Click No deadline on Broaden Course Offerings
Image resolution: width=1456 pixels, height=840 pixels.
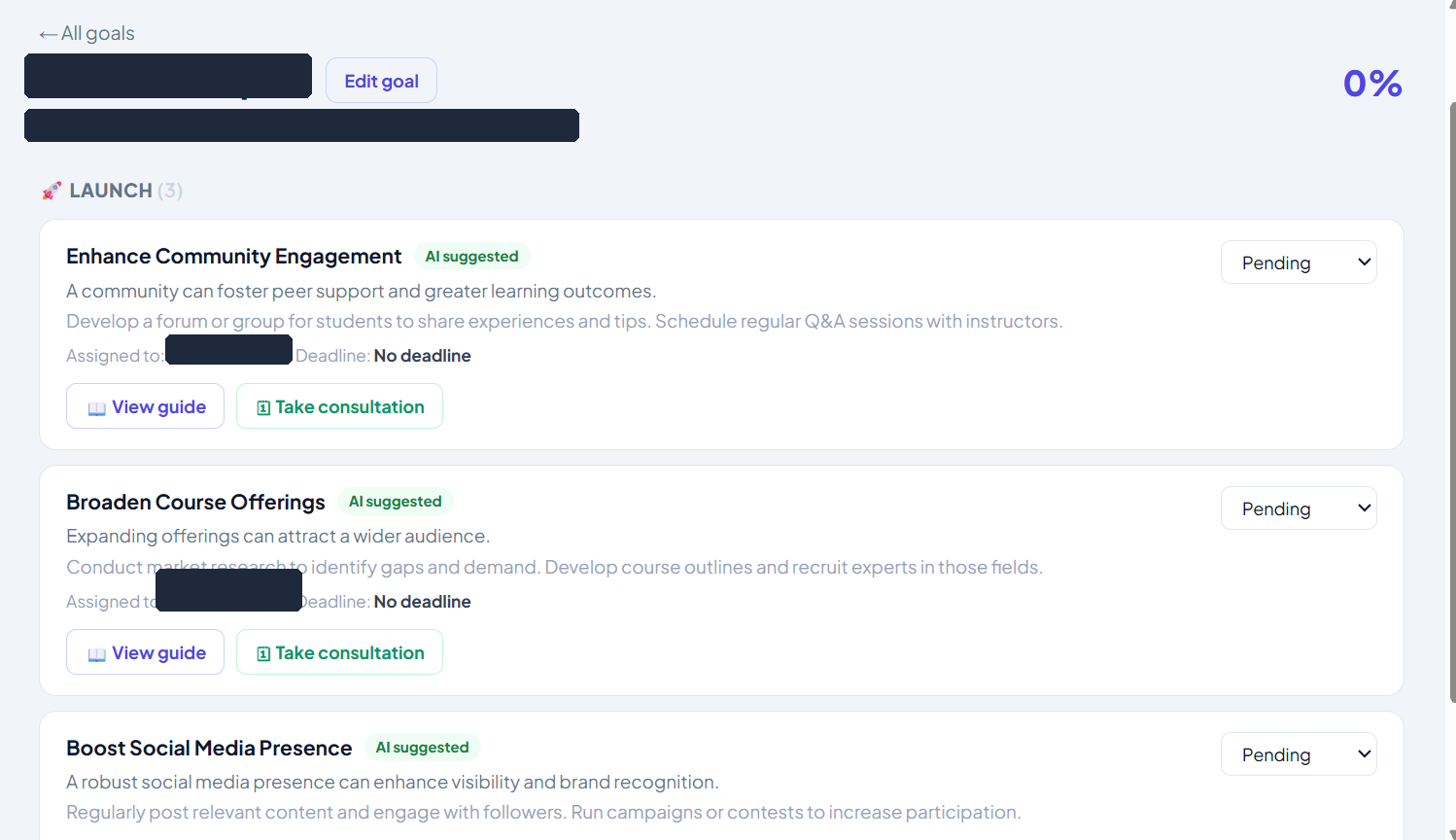[x=422, y=602]
